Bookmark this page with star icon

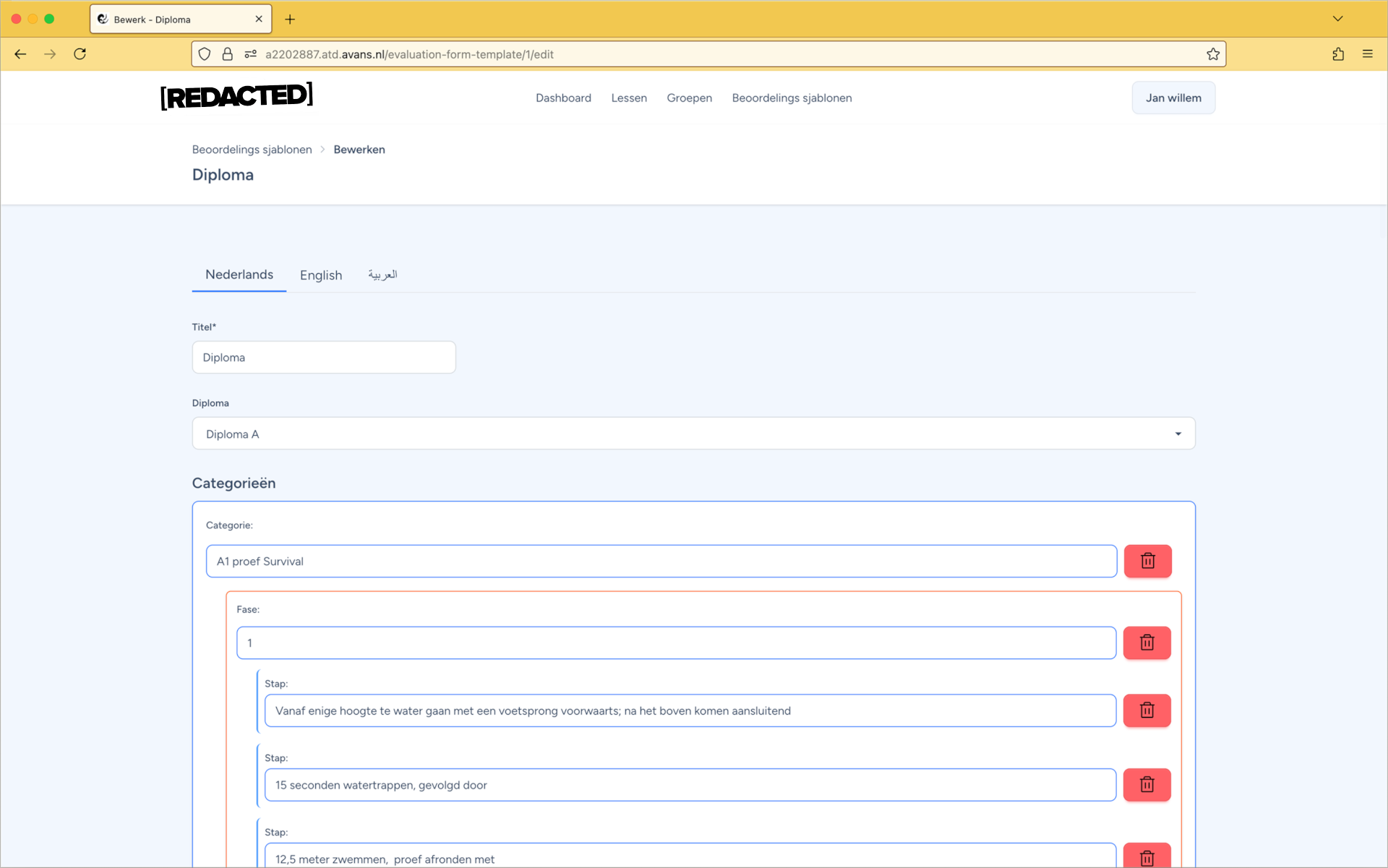coord(1212,54)
